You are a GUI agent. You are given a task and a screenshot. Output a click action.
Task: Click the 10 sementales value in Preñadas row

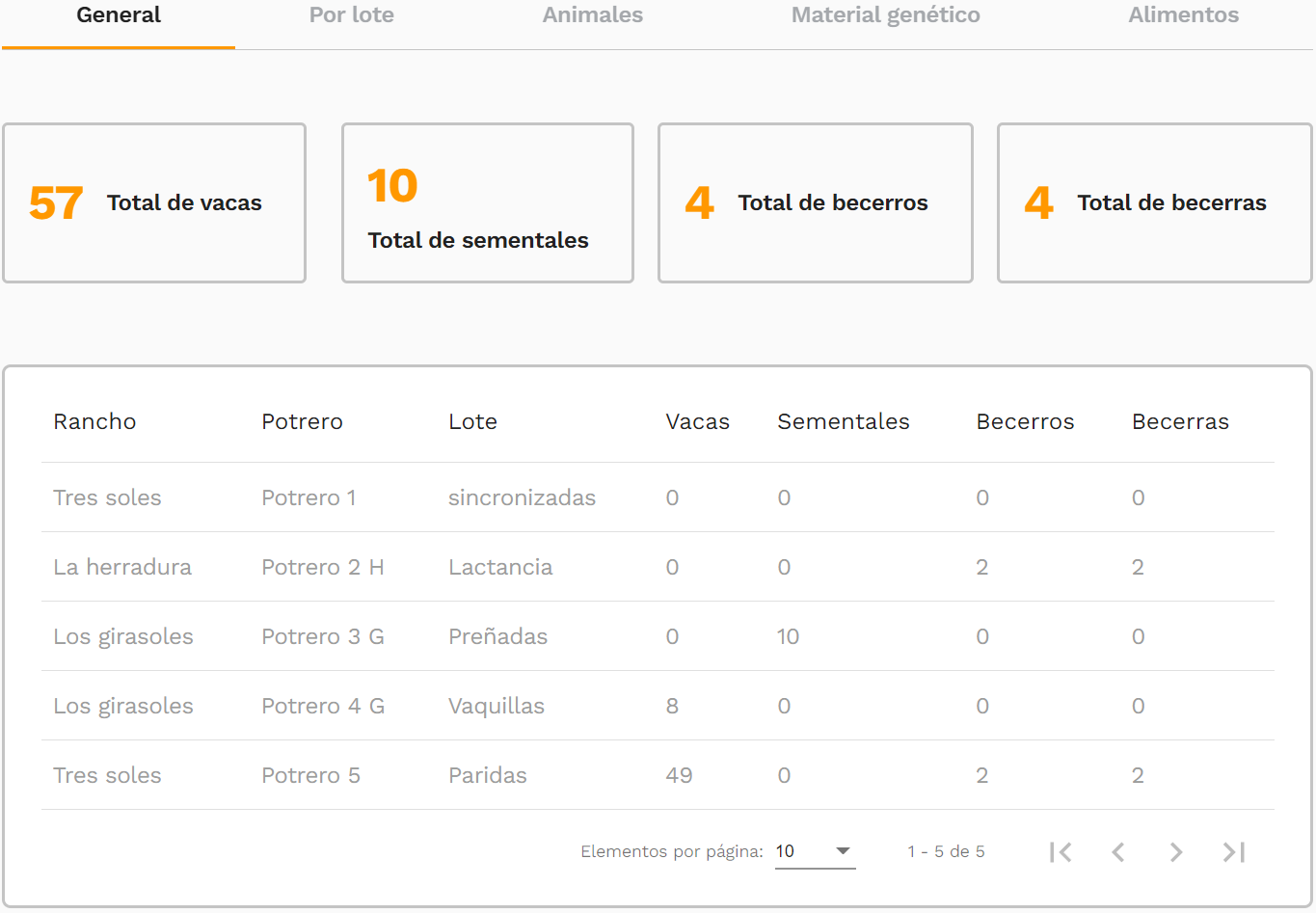788,636
